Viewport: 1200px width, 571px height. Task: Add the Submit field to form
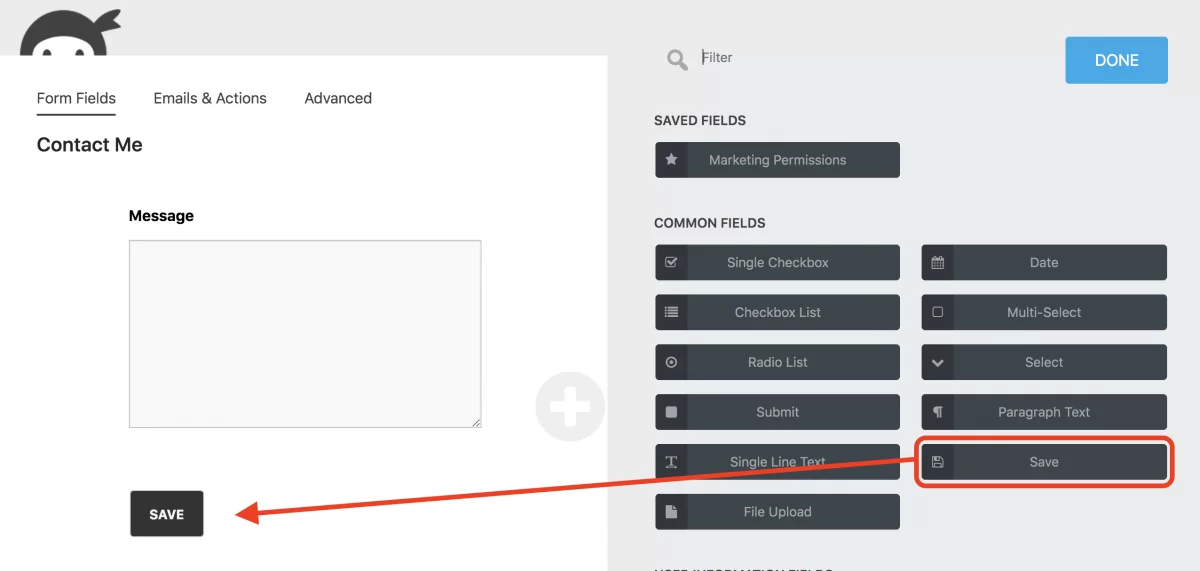tap(777, 412)
